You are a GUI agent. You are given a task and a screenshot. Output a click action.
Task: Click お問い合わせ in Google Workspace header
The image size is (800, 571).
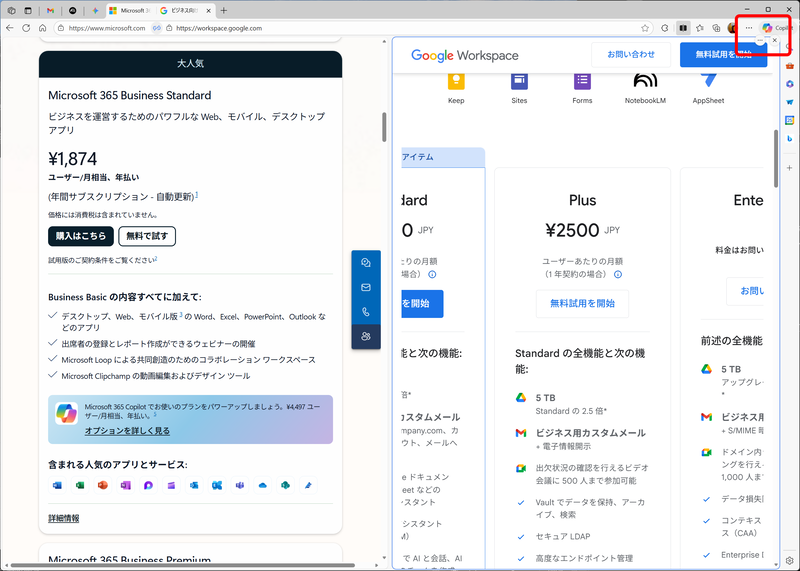[x=631, y=54]
